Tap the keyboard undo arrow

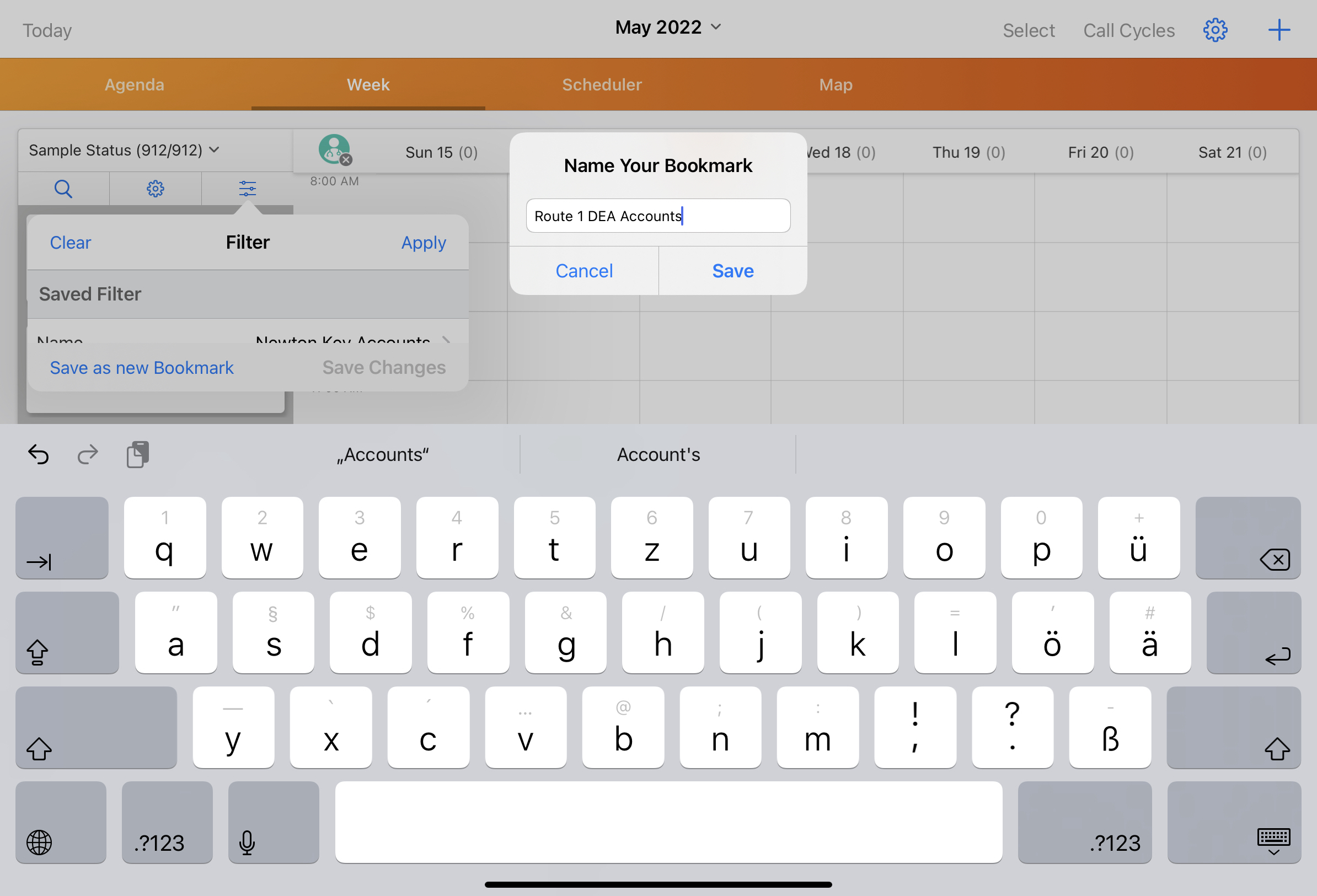coord(39,454)
